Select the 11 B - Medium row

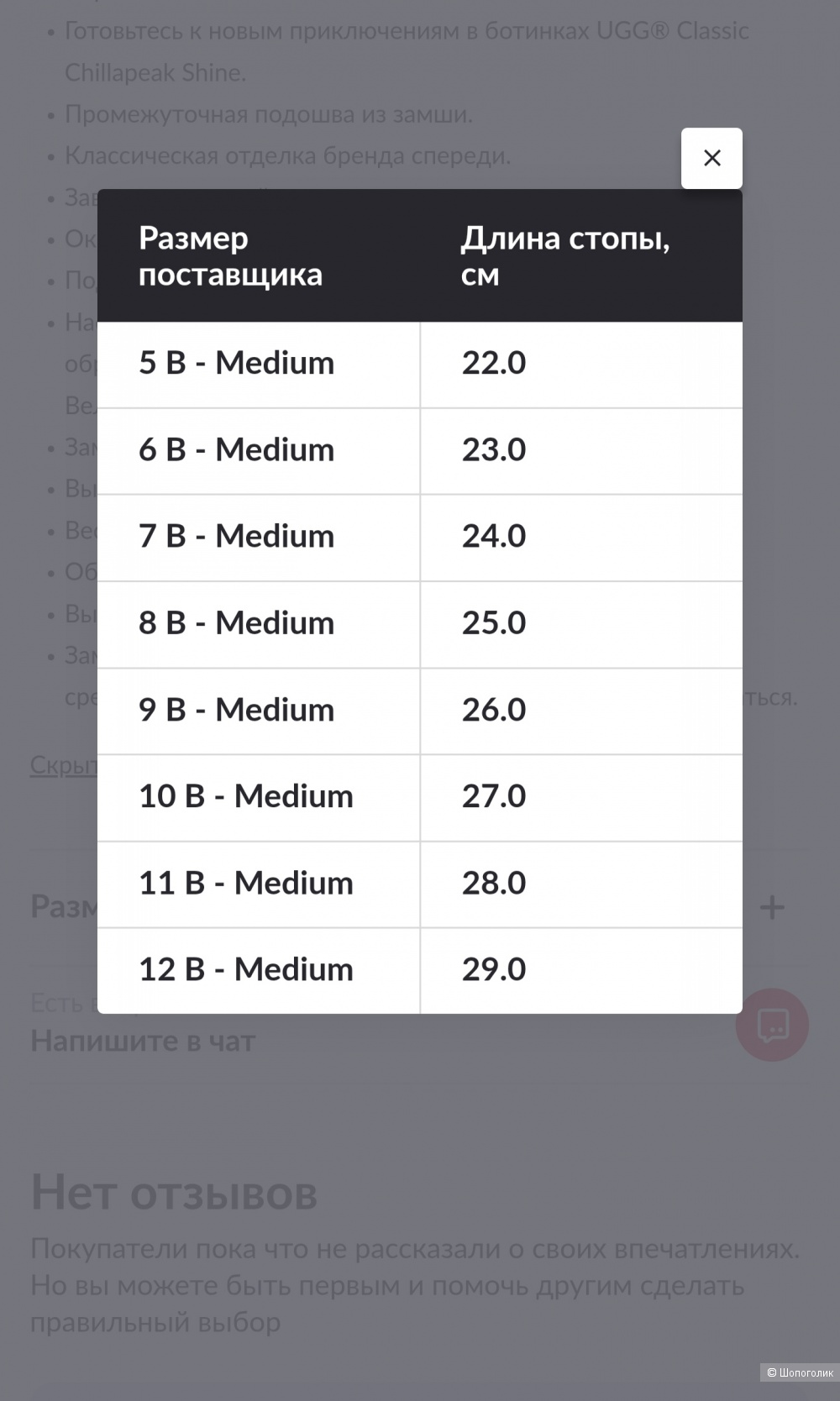click(420, 884)
